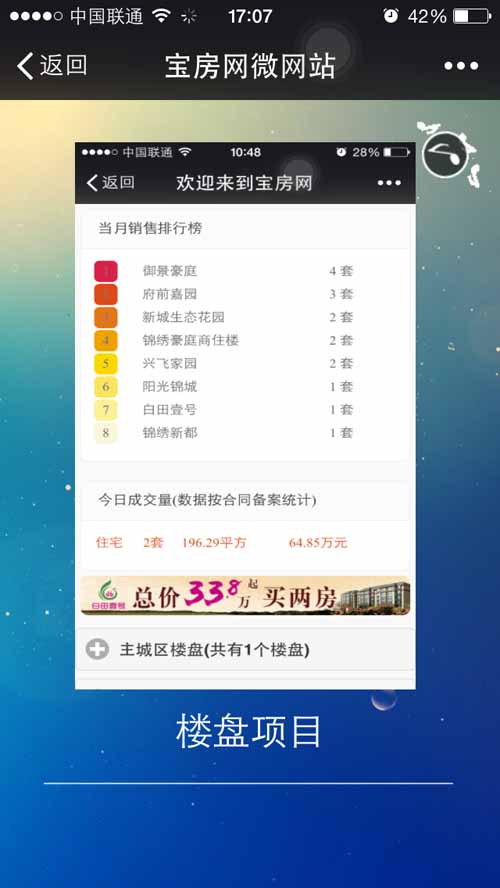This screenshot has height=888, width=500.
Task: Select rank 1 red badge 御景豪庭
Action: (106, 271)
